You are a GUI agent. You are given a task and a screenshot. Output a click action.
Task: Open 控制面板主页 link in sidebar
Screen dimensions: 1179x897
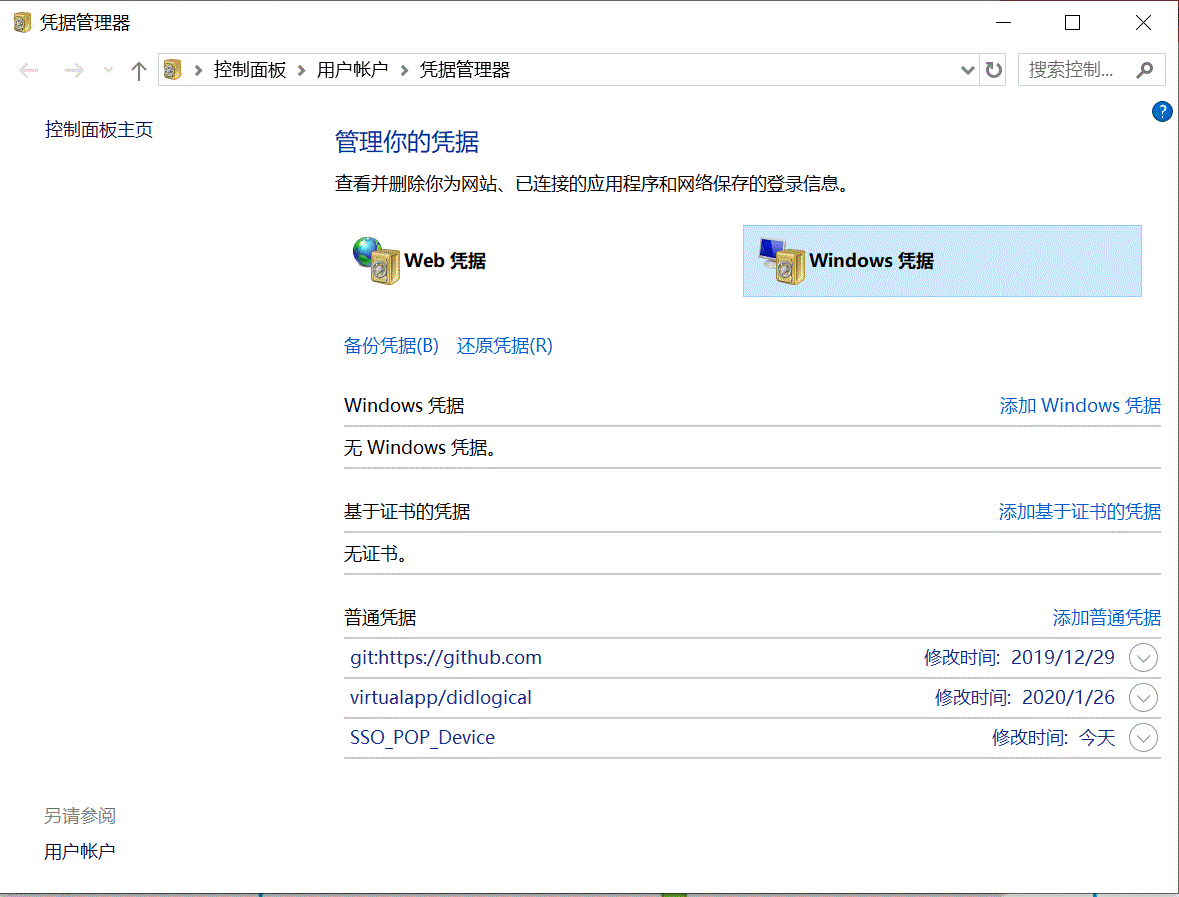click(x=99, y=130)
